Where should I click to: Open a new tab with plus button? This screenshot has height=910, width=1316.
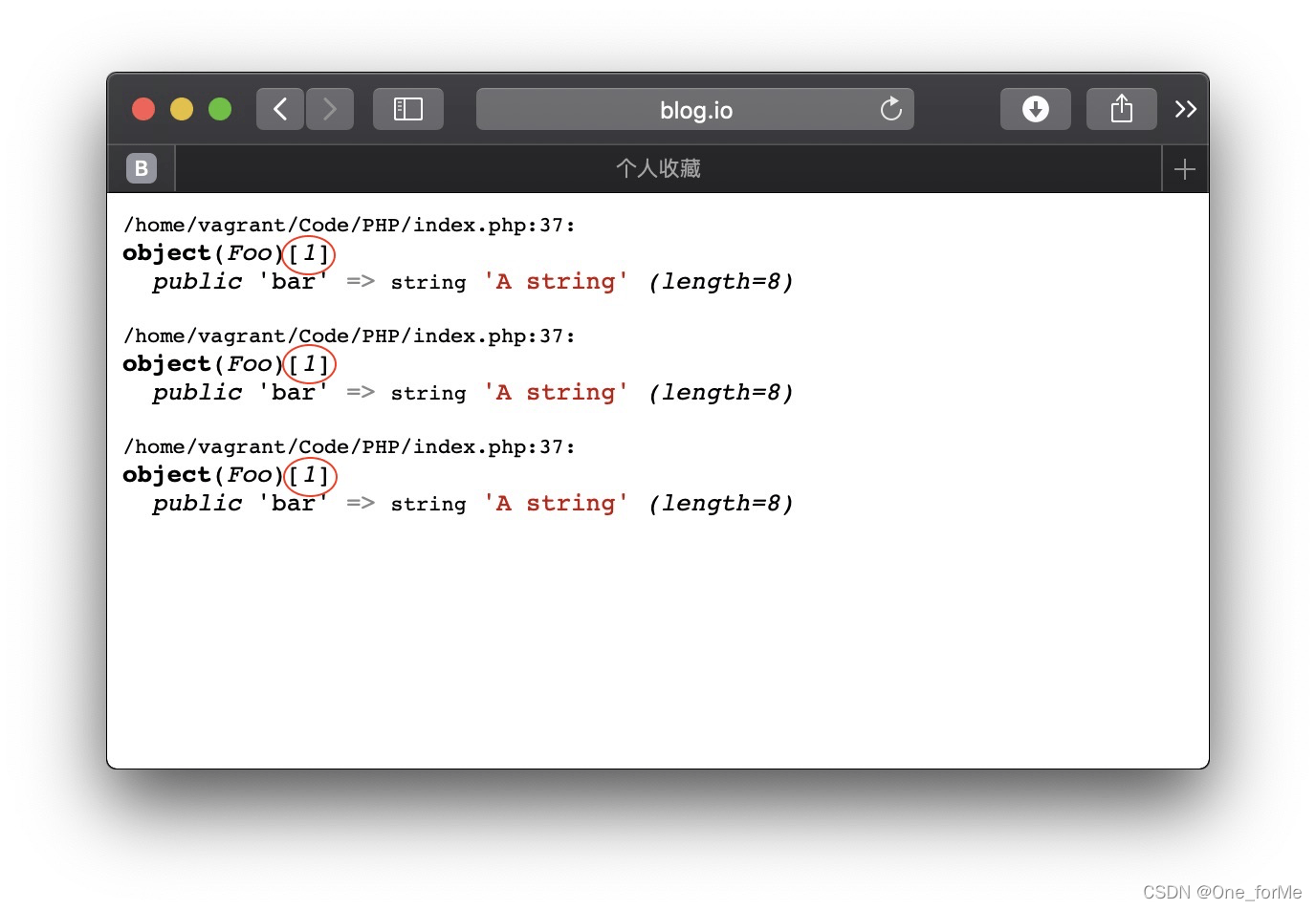tap(1185, 169)
